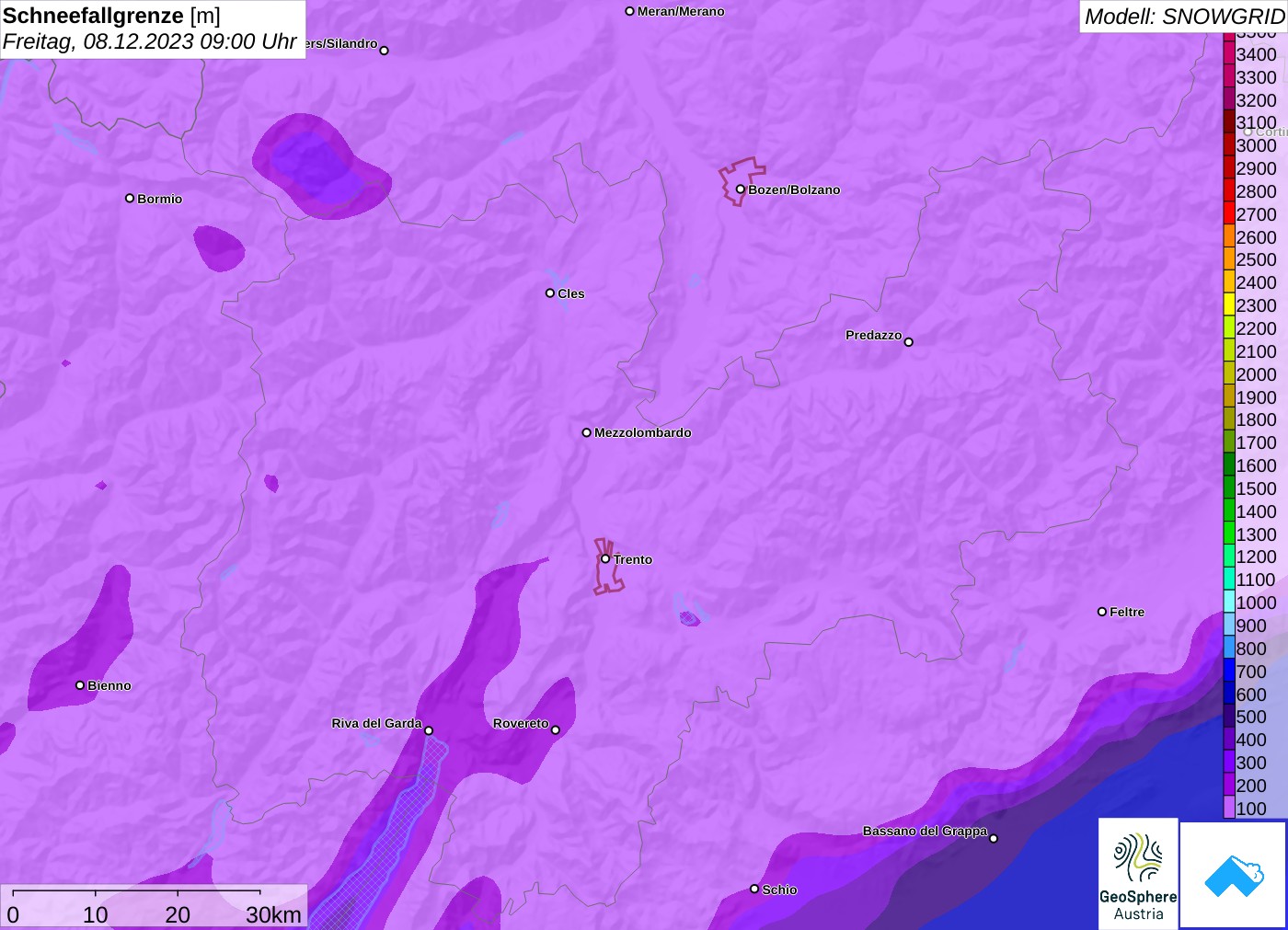The width and height of the screenshot is (1288, 930).
Task: Click the Bozen/Bolzano label text
Action: coord(794,189)
